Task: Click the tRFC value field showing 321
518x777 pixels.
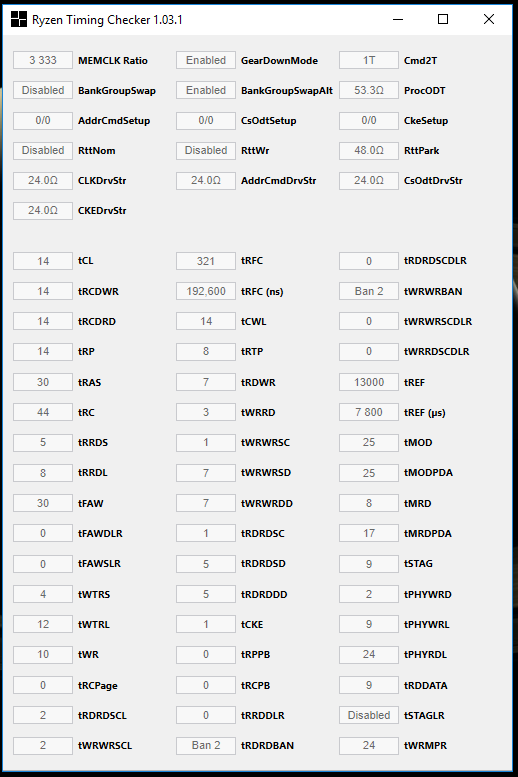Action: click(x=206, y=261)
